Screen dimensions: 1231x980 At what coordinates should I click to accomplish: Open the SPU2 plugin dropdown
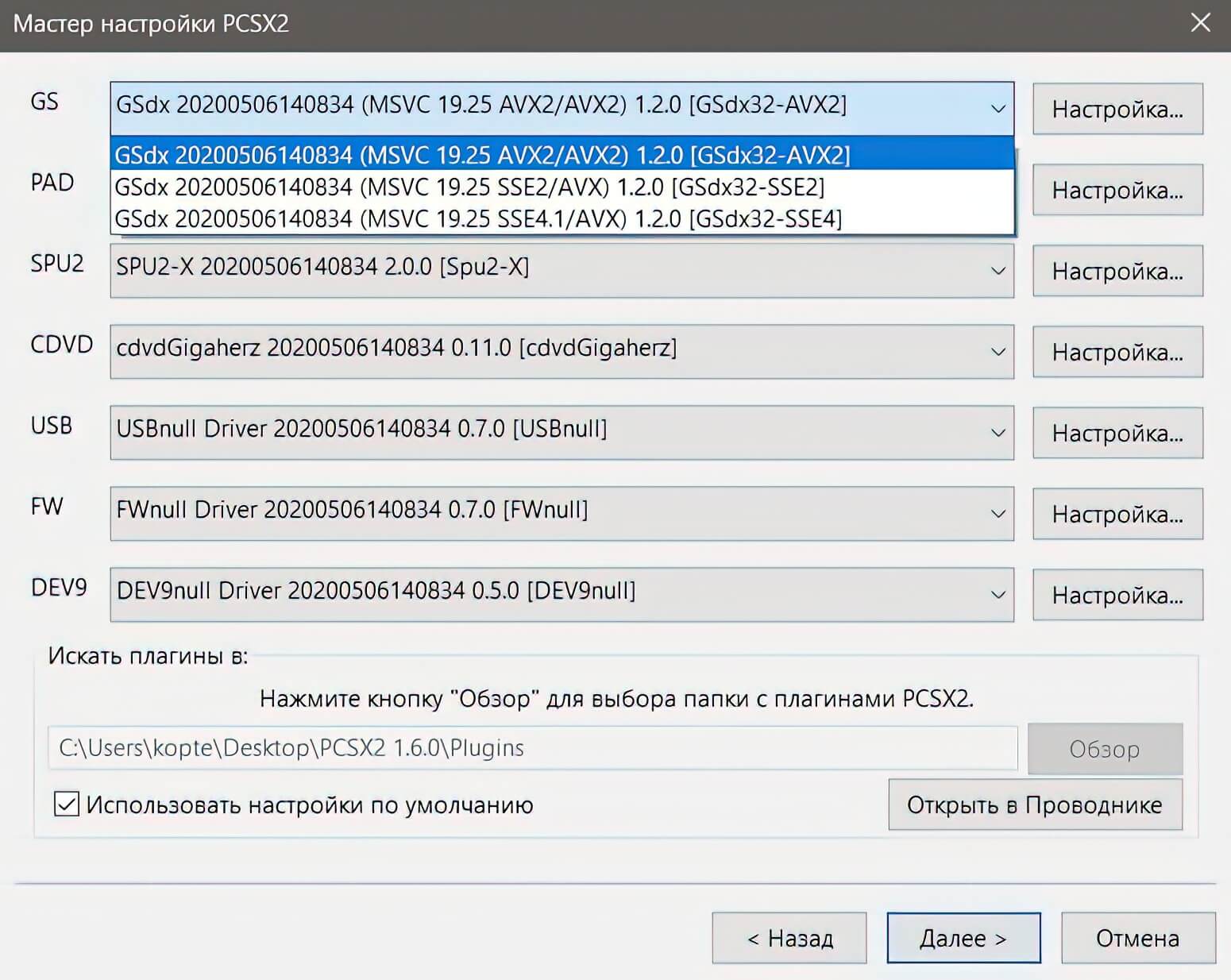coord(562,271)
